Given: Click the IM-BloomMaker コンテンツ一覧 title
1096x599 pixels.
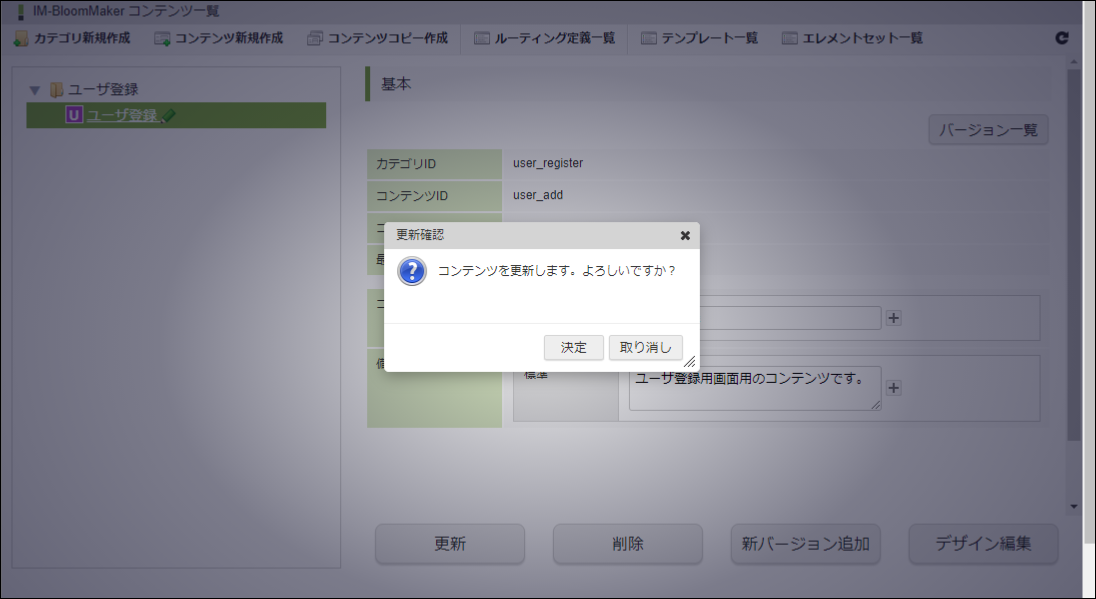Looking at the screenshot, I should coord(126,11).
